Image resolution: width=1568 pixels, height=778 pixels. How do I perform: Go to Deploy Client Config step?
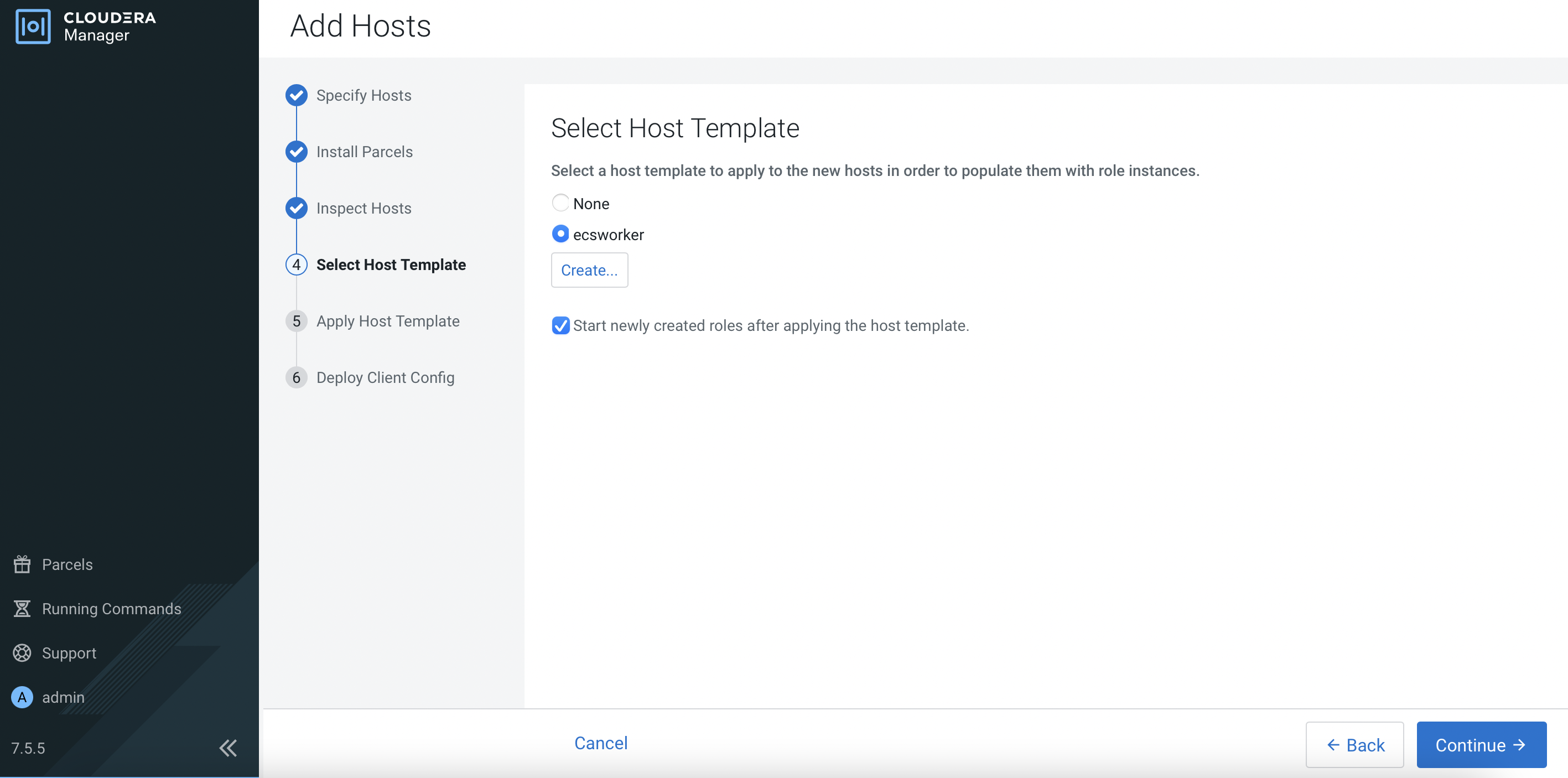tap(385, 377)
